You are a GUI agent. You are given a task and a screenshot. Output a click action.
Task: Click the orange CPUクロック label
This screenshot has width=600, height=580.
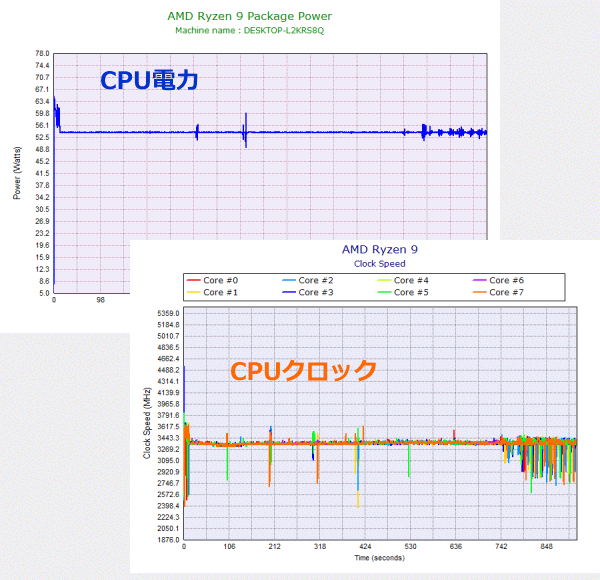coord(303,370)
